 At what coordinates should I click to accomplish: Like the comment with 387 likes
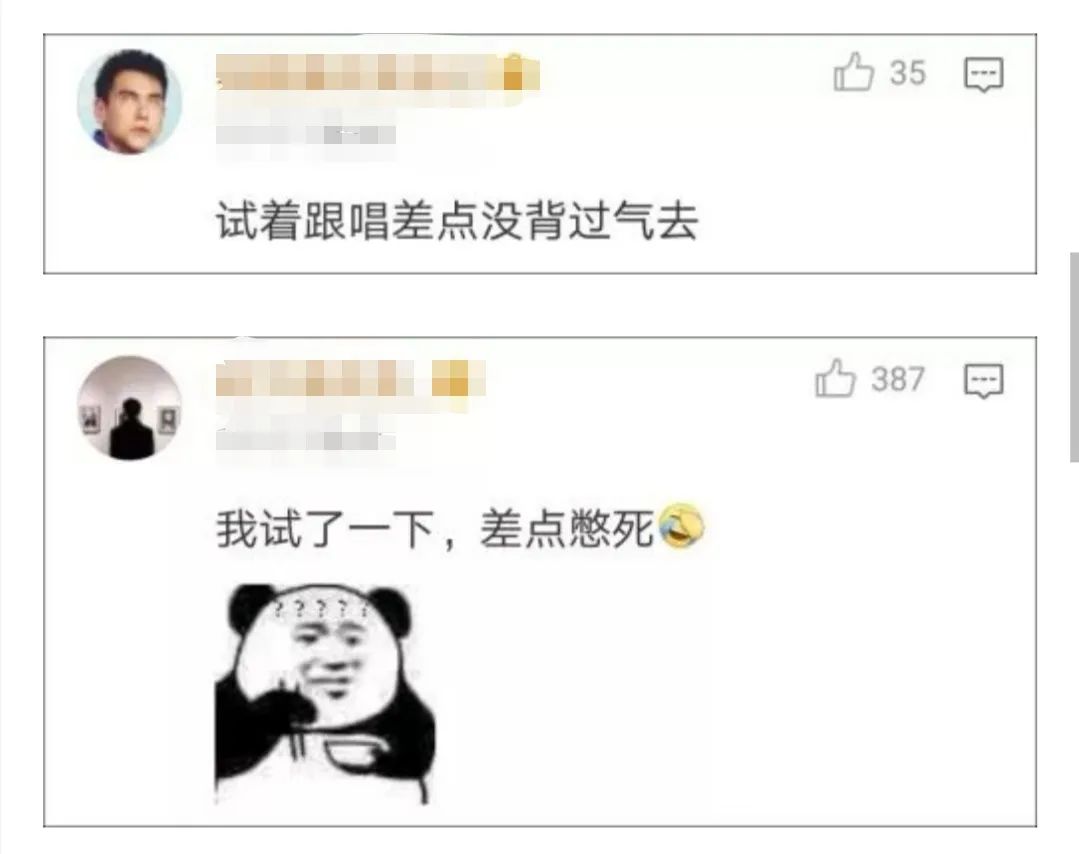835,378
